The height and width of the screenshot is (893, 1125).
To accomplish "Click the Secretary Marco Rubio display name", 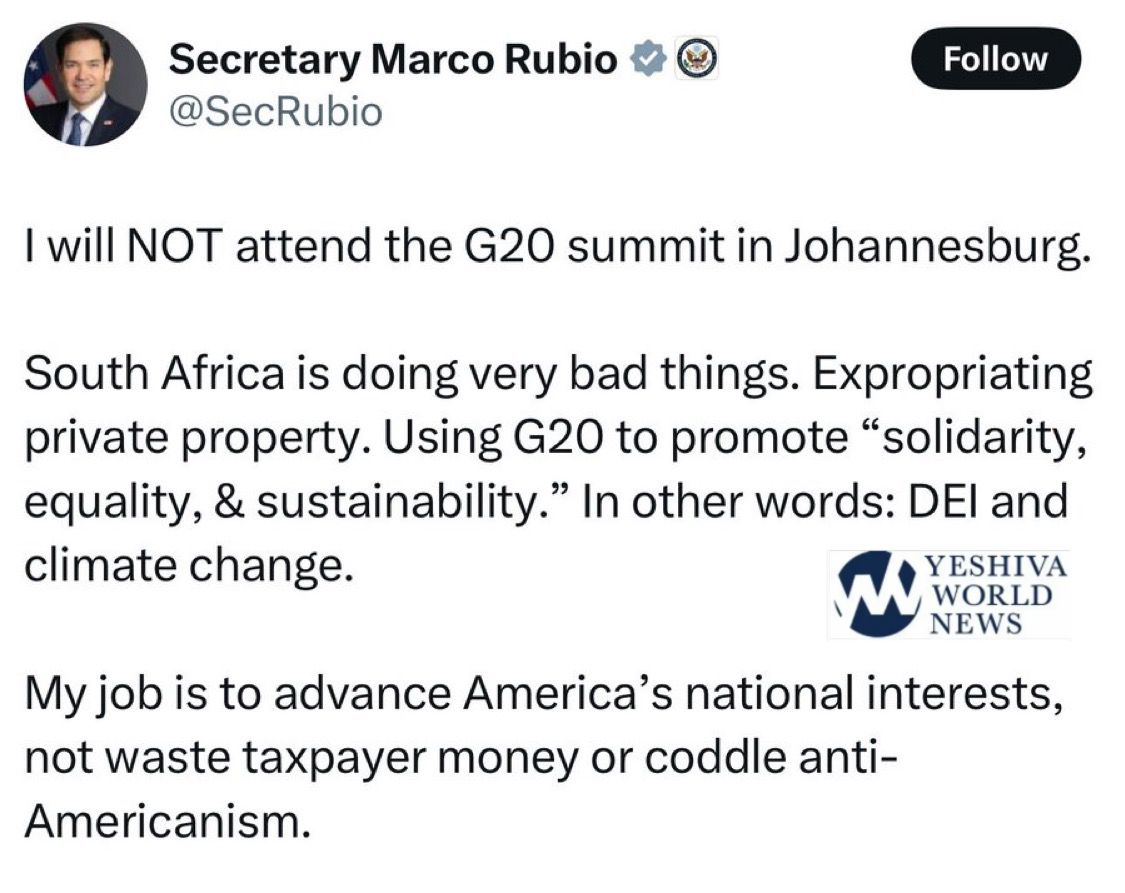I will [x=392, y=61].
